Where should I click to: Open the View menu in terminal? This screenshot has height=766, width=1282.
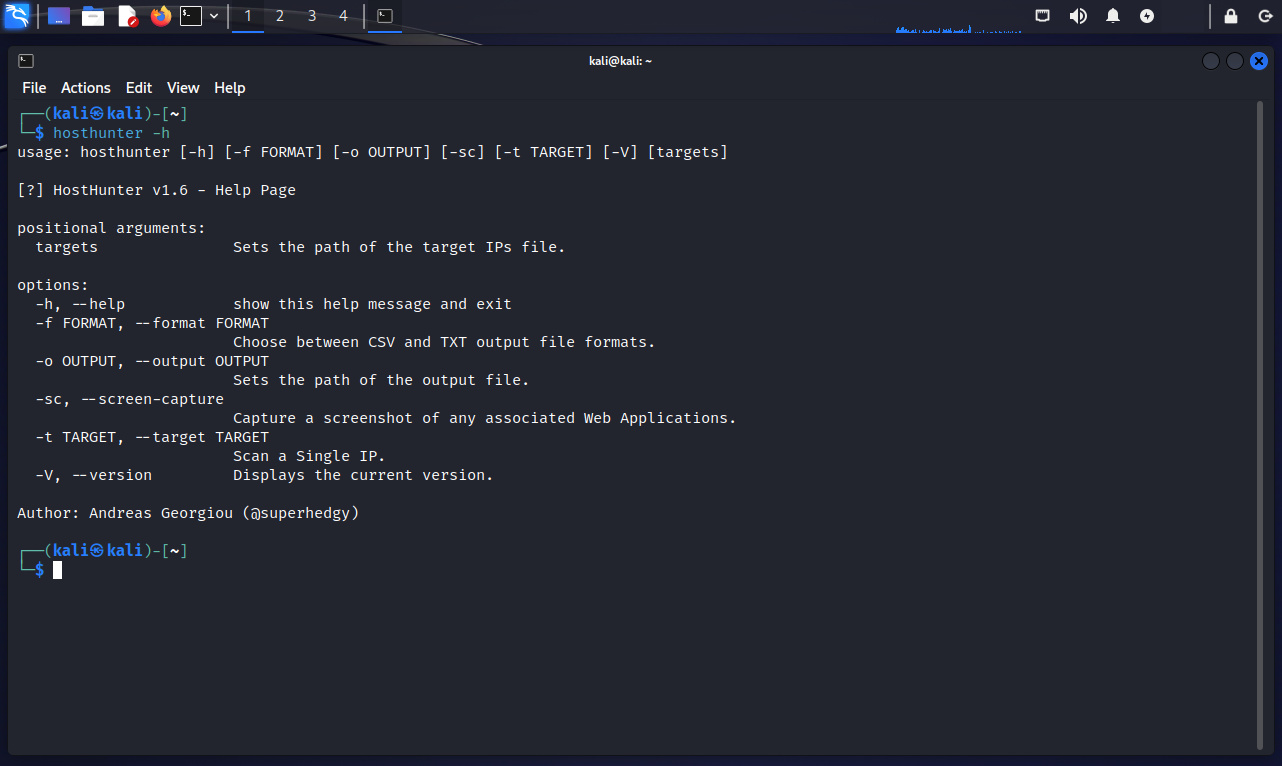tap(183, 88)
